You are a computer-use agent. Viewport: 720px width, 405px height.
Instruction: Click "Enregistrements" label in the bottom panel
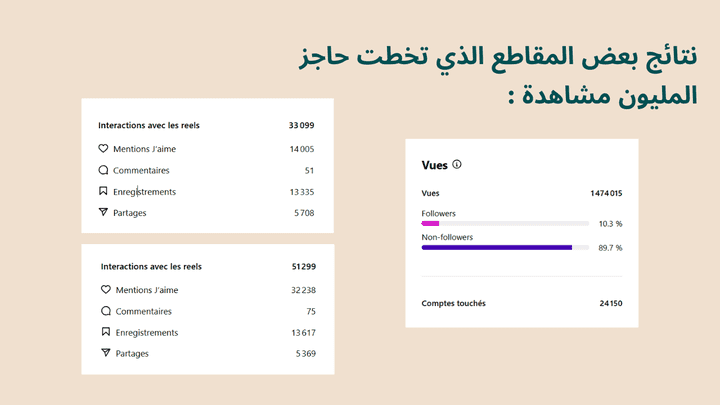coord(147,332)
